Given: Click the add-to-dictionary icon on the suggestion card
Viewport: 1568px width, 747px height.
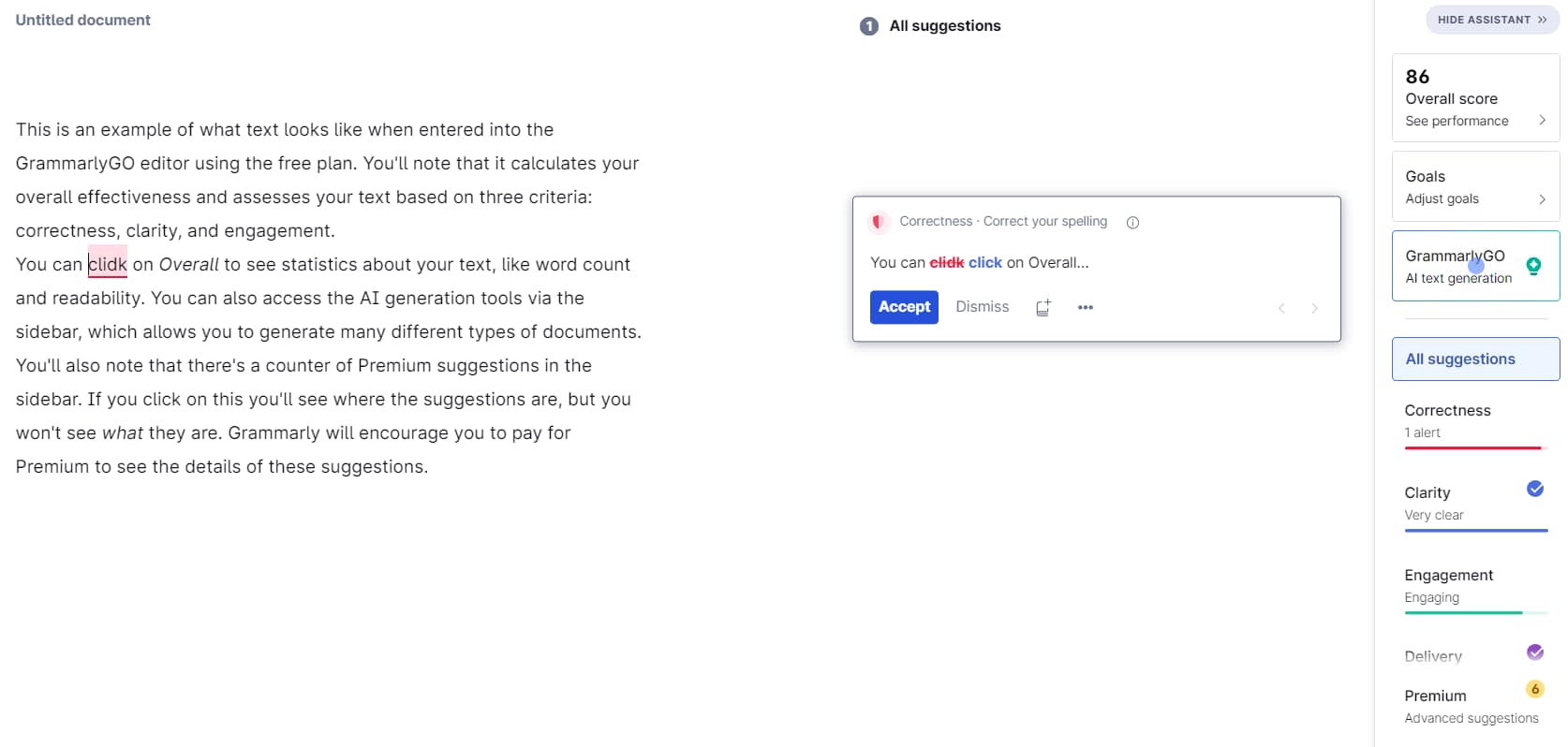Looking at the screenshot, I should point(1043,307).
